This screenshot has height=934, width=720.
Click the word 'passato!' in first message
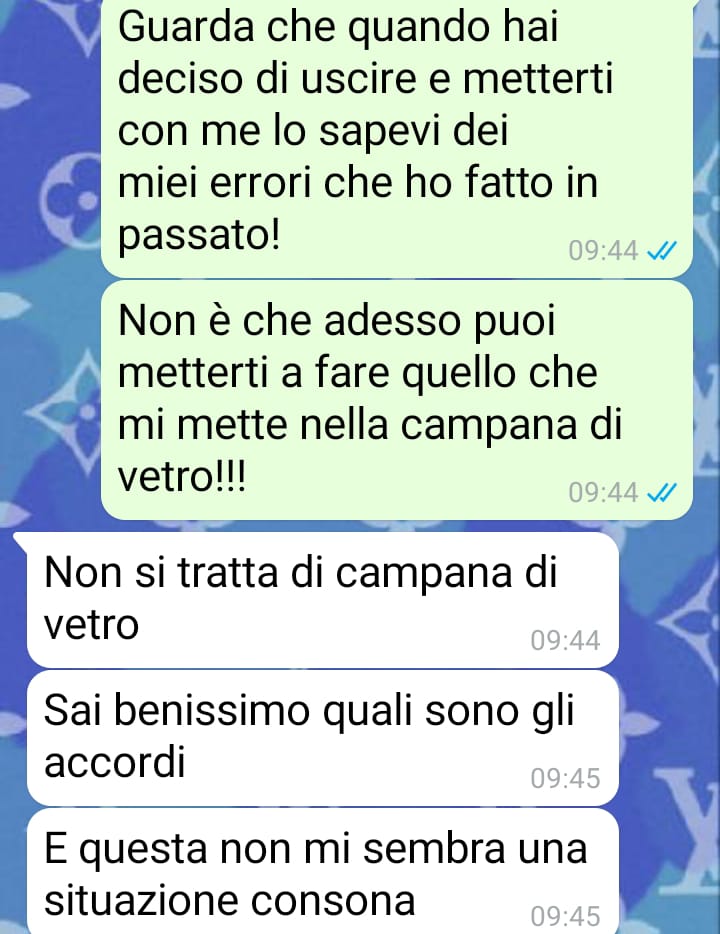(198, 237)
